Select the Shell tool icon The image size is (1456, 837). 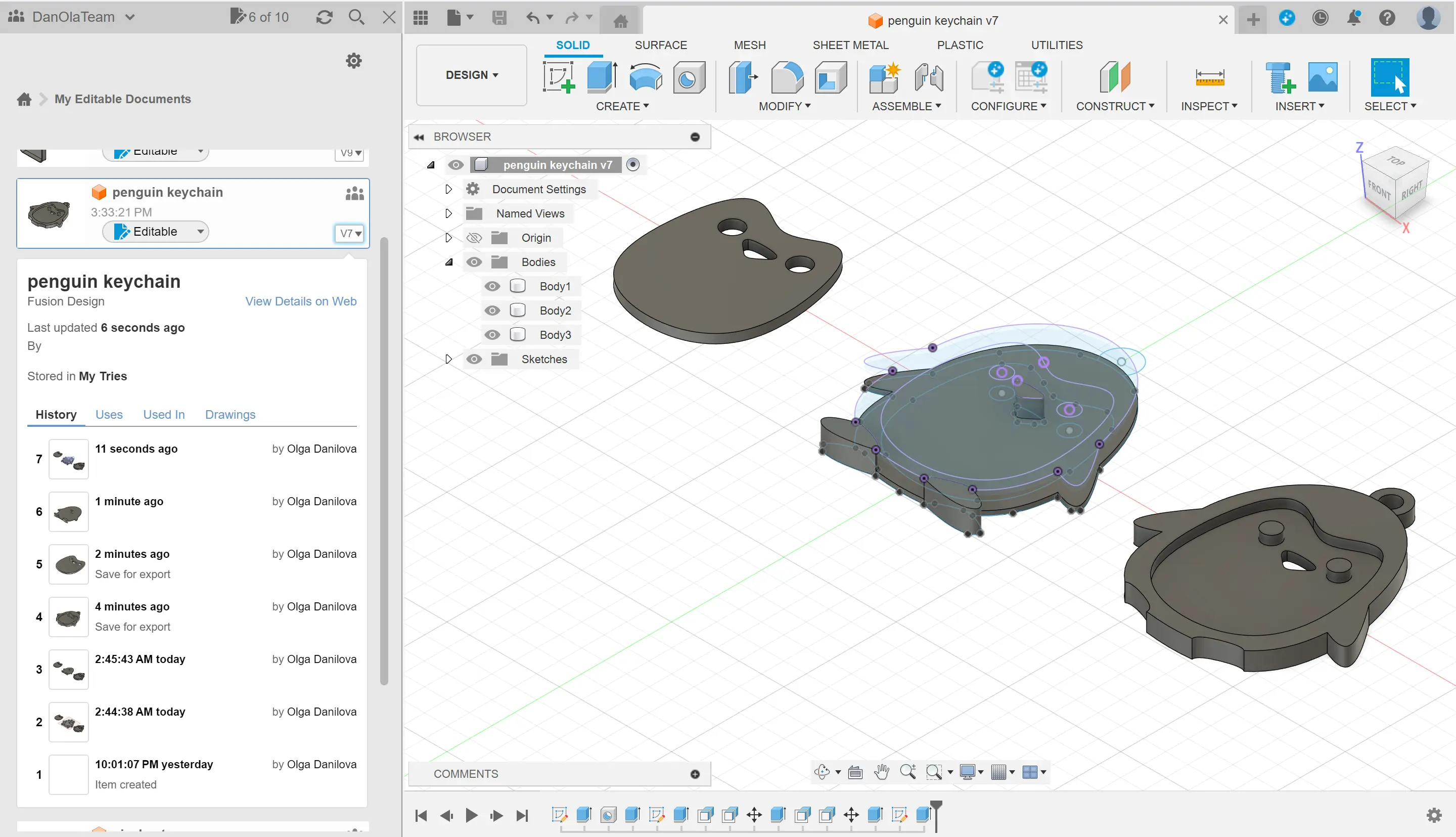(x=830, y=77)
